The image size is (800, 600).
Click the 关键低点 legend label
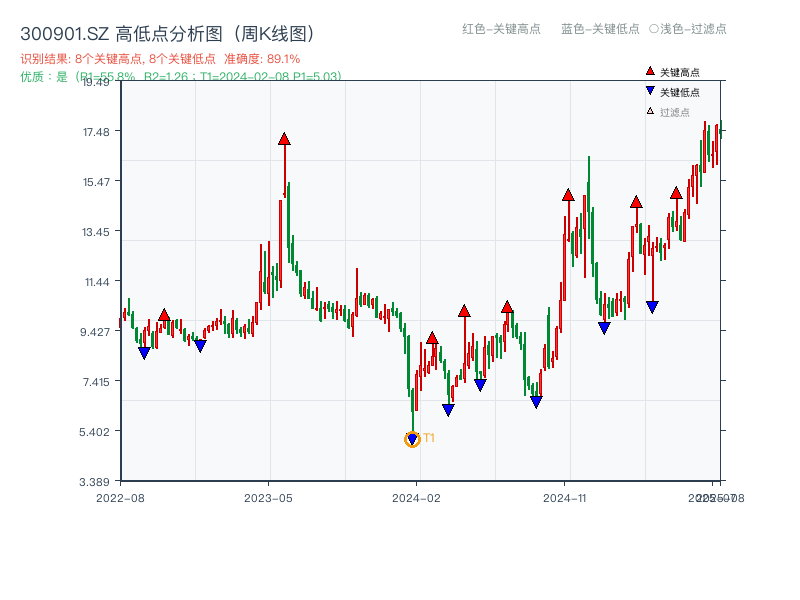coord(680,92)
